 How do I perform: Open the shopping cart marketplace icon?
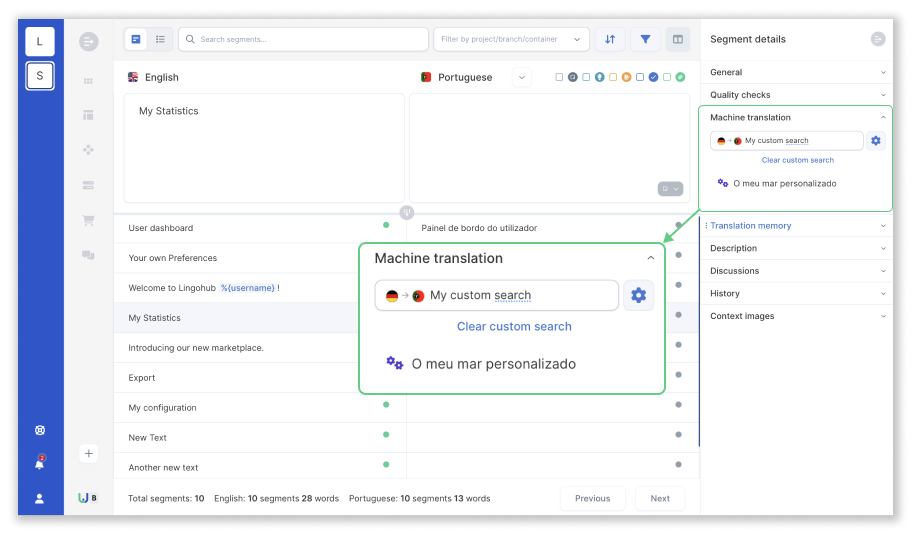pyautogui.click(x=88, y=220)
